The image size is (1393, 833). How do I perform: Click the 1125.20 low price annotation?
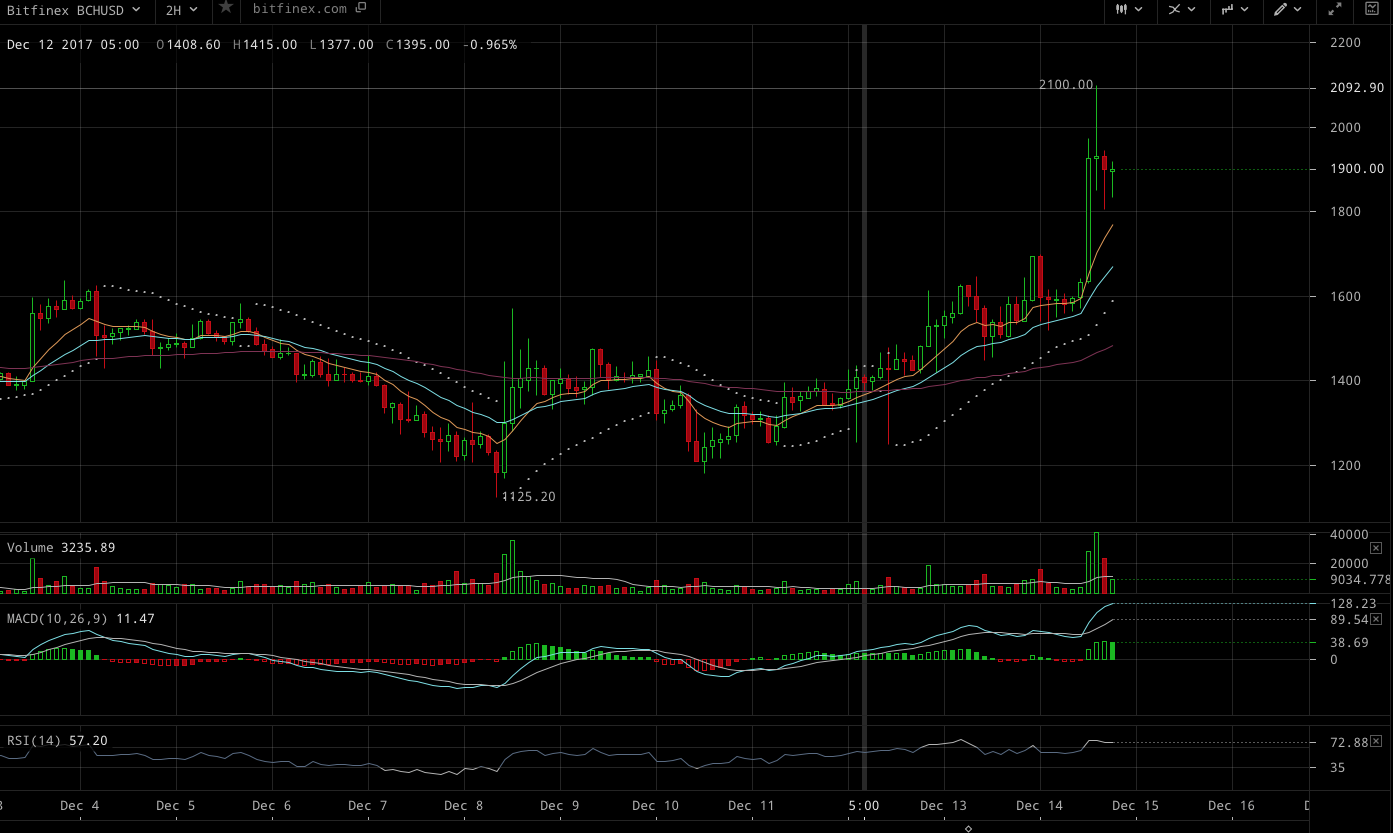[528, 496]
